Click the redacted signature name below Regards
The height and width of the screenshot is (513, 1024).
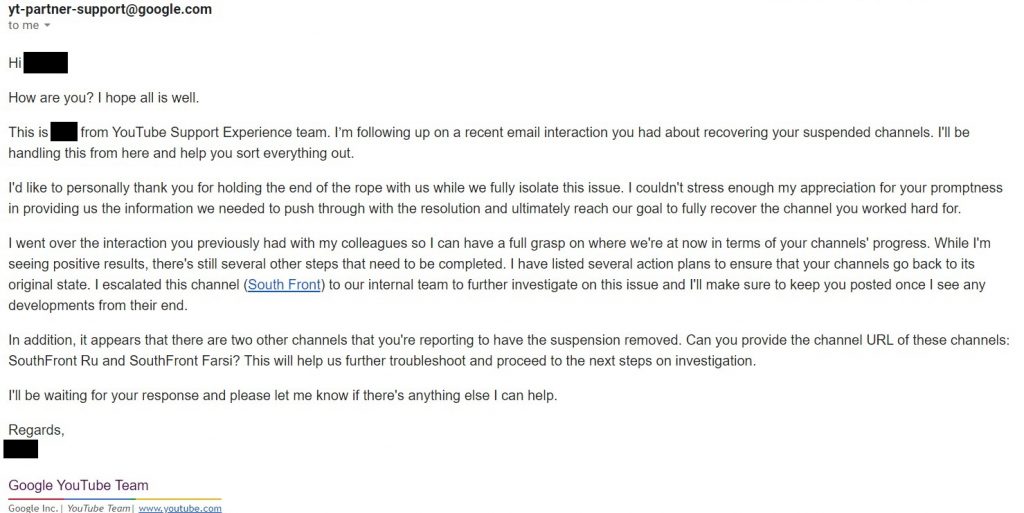[20, 449]
